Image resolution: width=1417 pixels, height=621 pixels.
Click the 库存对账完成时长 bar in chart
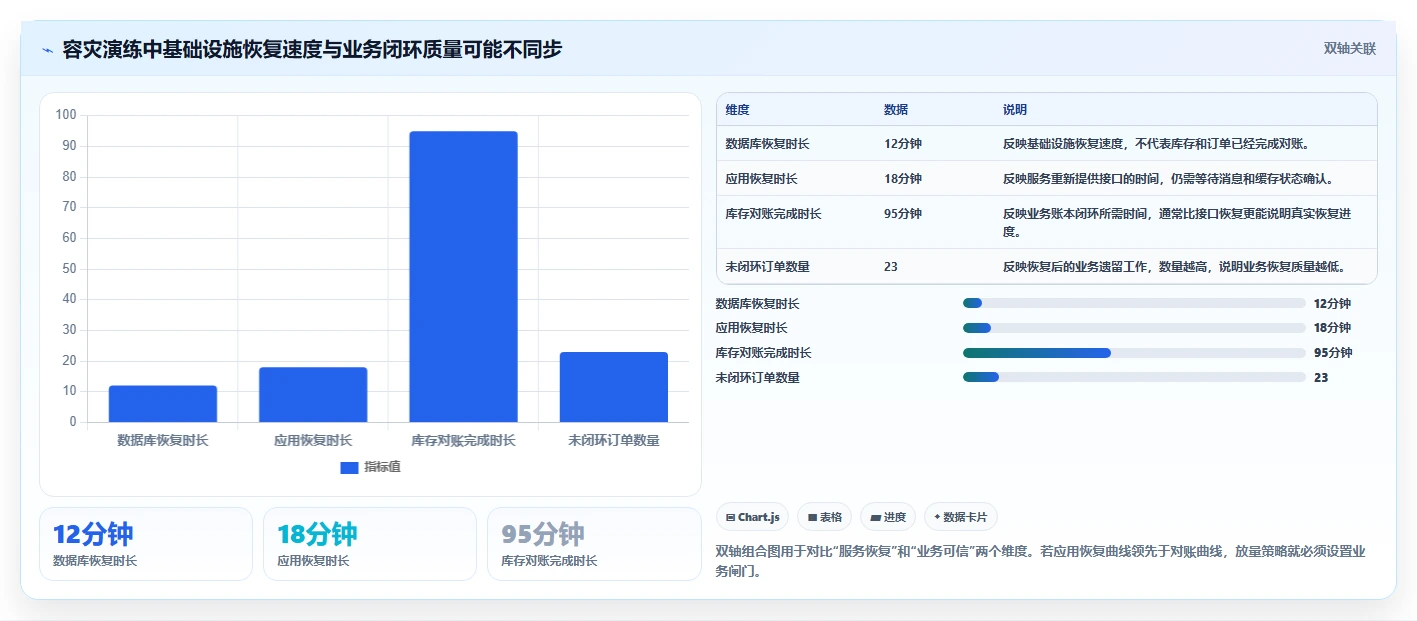pyautogui.click(x=463, y=277)
